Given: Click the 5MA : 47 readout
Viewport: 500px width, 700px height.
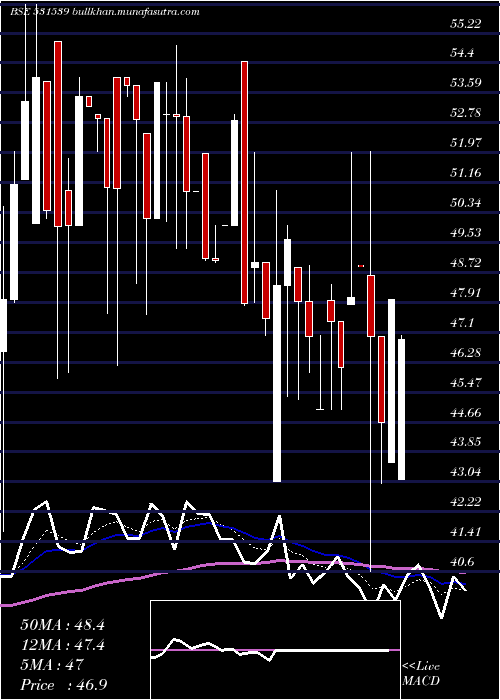Looking at the screenshot, I should pos(52,664).
